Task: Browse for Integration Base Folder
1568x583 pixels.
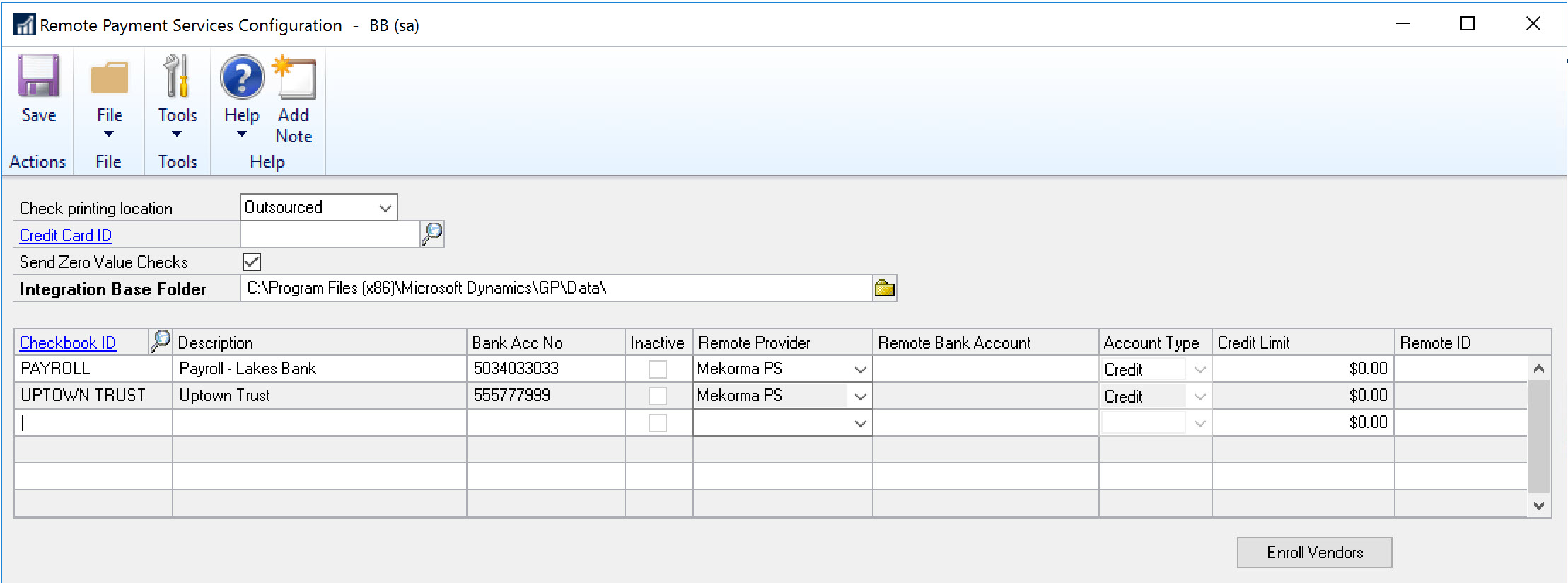Action: 884,289
